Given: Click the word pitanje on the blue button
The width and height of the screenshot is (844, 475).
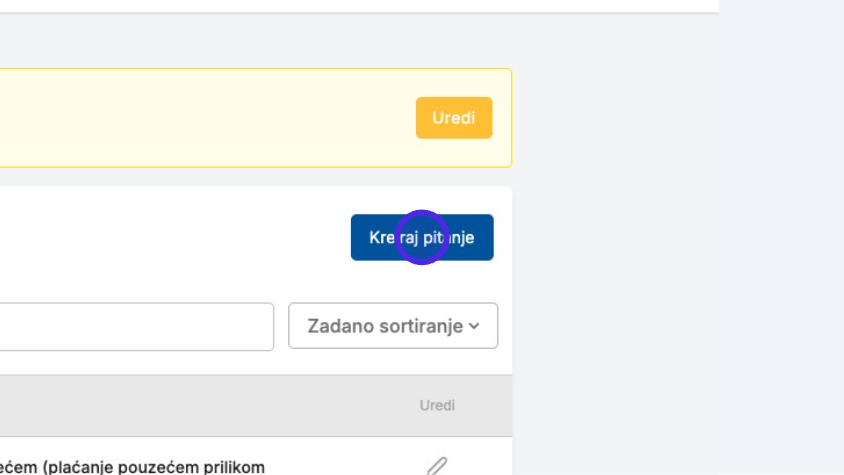Looking at the screenshot, I should point(448,238).
